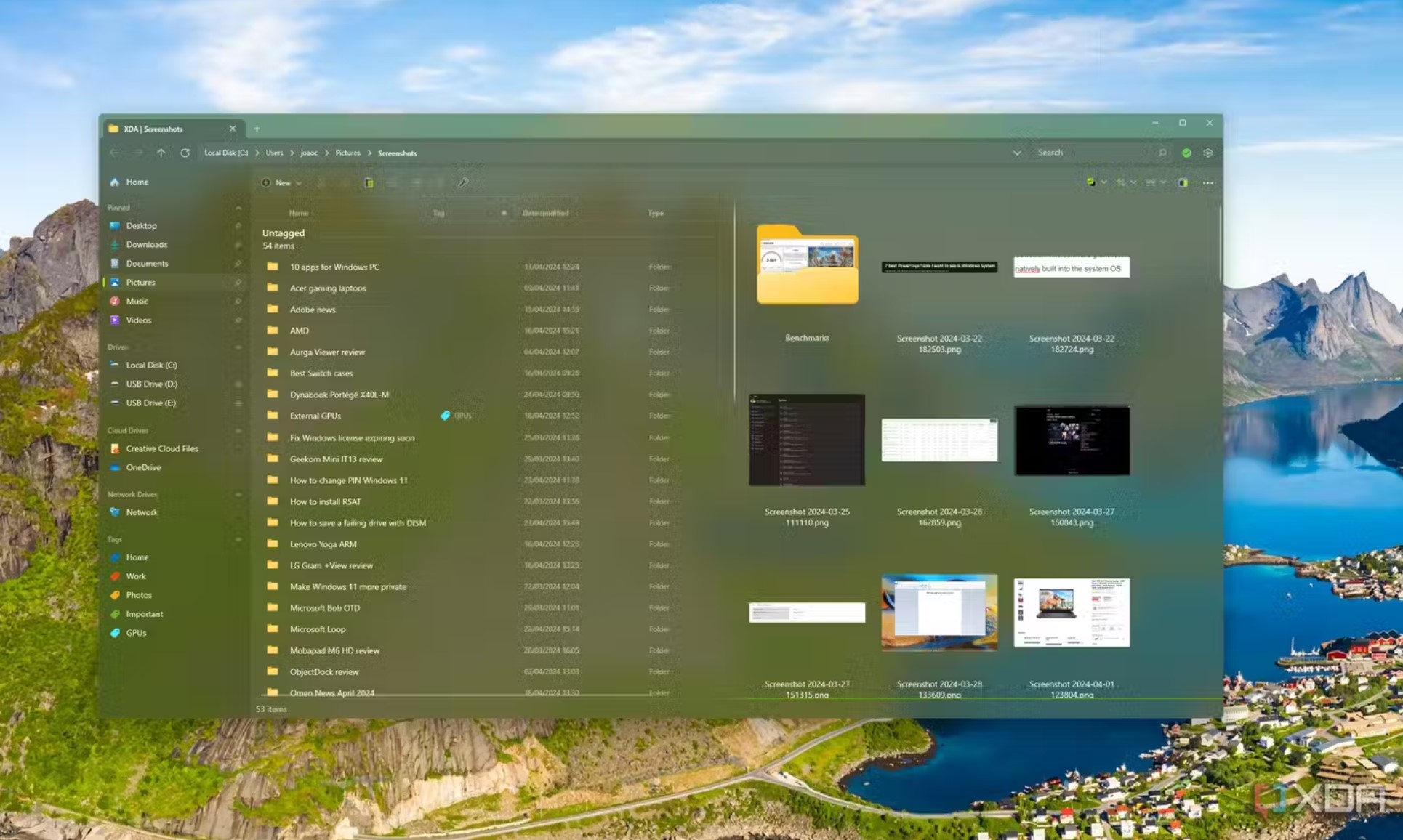The height and width of the screenshot is (840, 1403).
Task: Click the Refresh icon in toolbar
Action: (185, 152)
